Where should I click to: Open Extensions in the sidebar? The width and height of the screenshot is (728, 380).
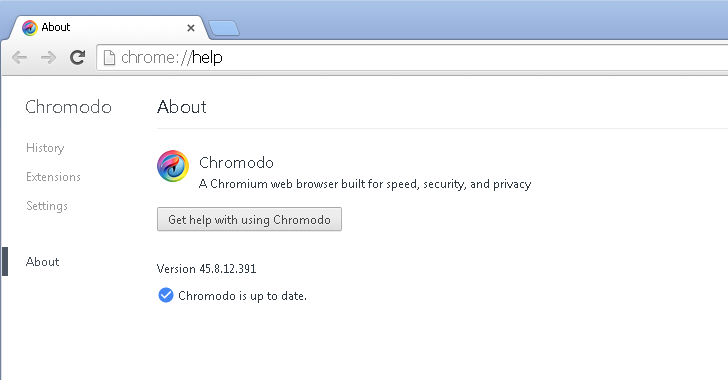pos(53,177)
